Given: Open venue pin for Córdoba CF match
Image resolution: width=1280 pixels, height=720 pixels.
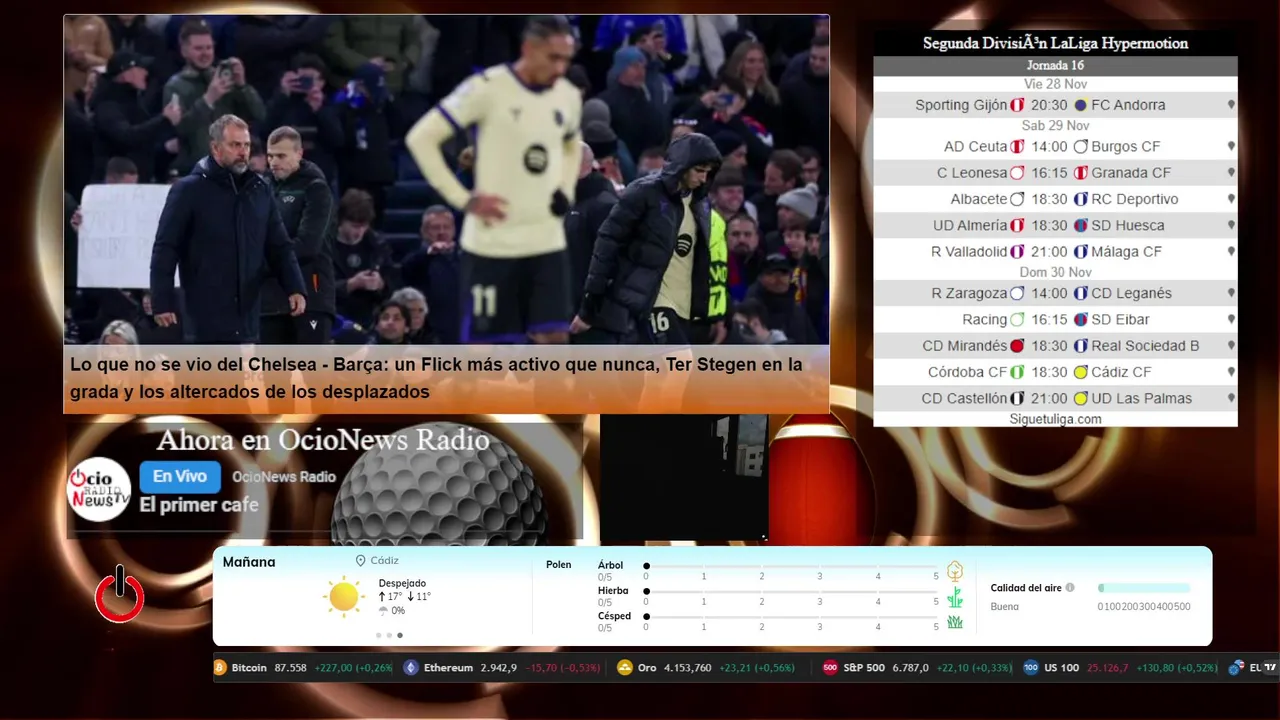Looking at the screenshot, I should 1231,372.
